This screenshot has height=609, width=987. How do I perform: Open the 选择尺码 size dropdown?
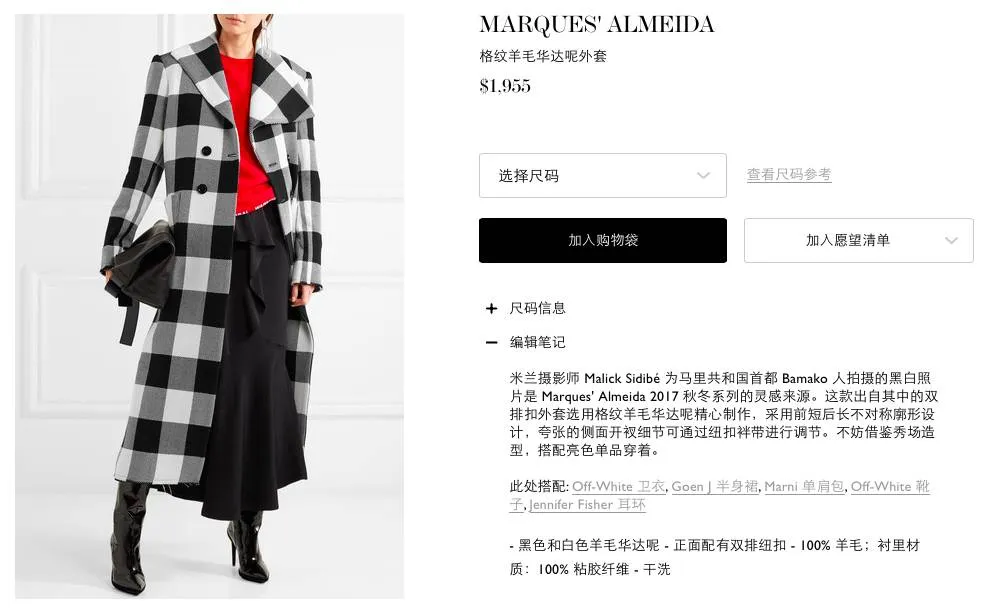[x=602, y=176]
